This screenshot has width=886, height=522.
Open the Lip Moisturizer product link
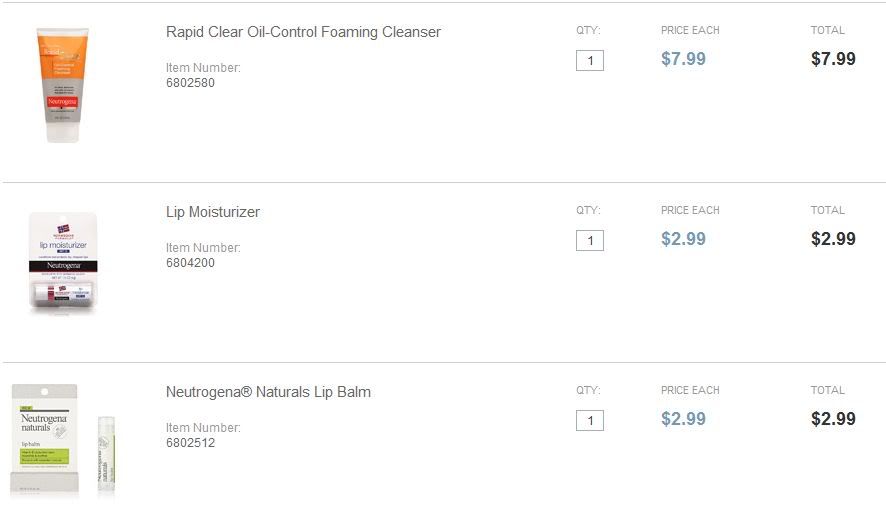point(213,212)
